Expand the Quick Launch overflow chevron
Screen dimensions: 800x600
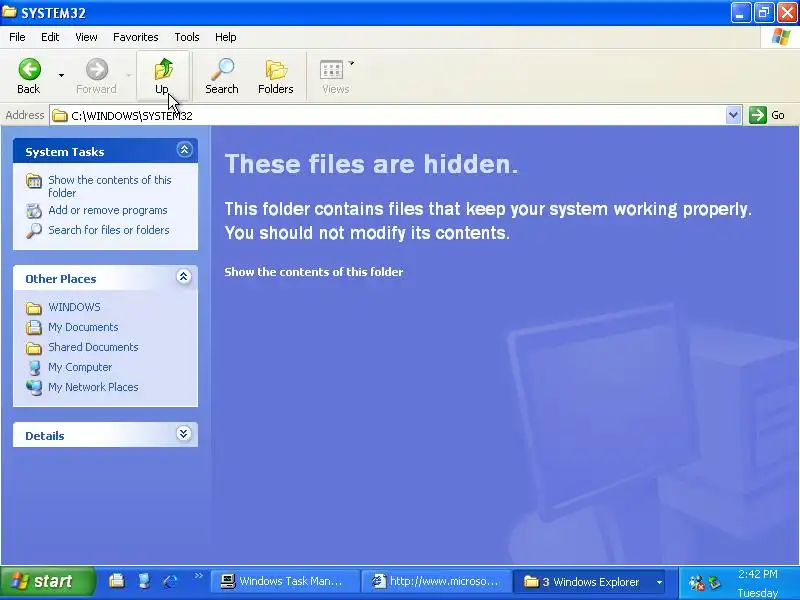pyautogui.click(x=198, y=576)
